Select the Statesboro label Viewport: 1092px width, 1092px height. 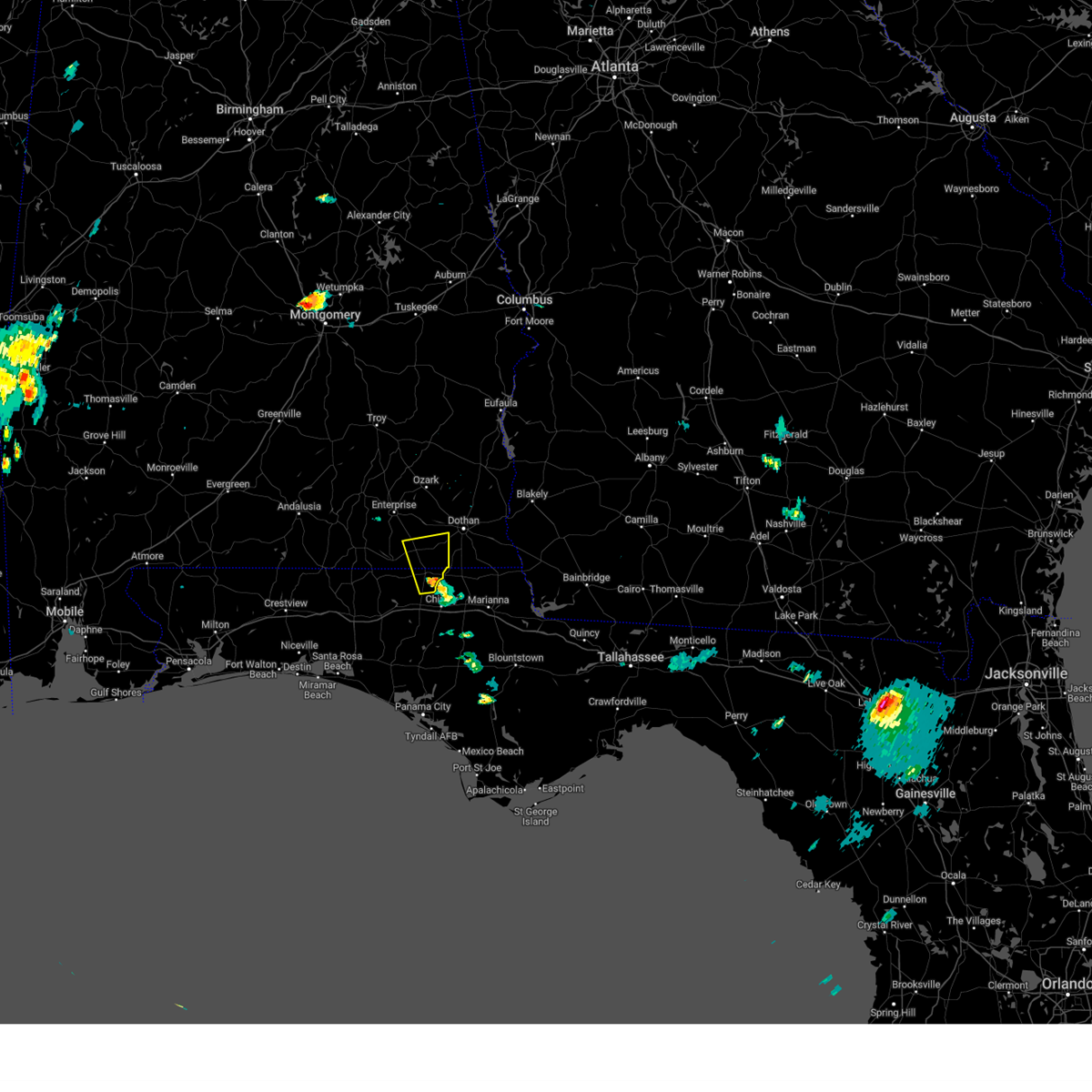1007,304
